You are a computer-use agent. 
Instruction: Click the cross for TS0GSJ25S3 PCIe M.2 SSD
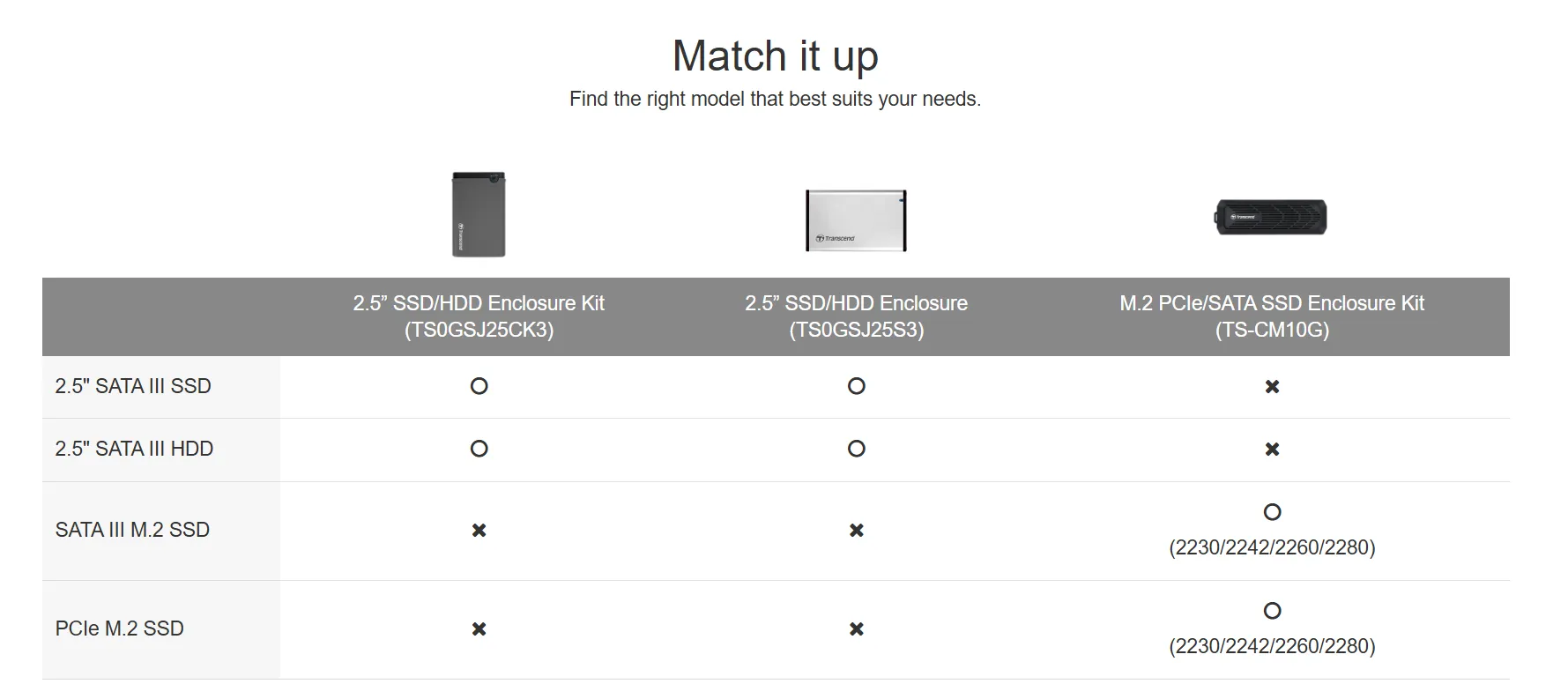coord(856,629)
